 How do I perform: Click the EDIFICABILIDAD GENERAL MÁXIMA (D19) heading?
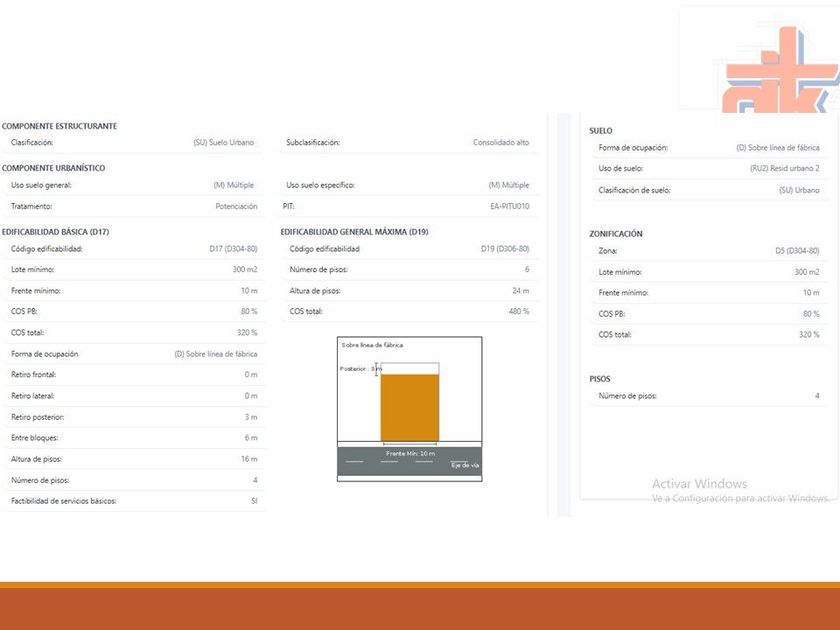354,232
